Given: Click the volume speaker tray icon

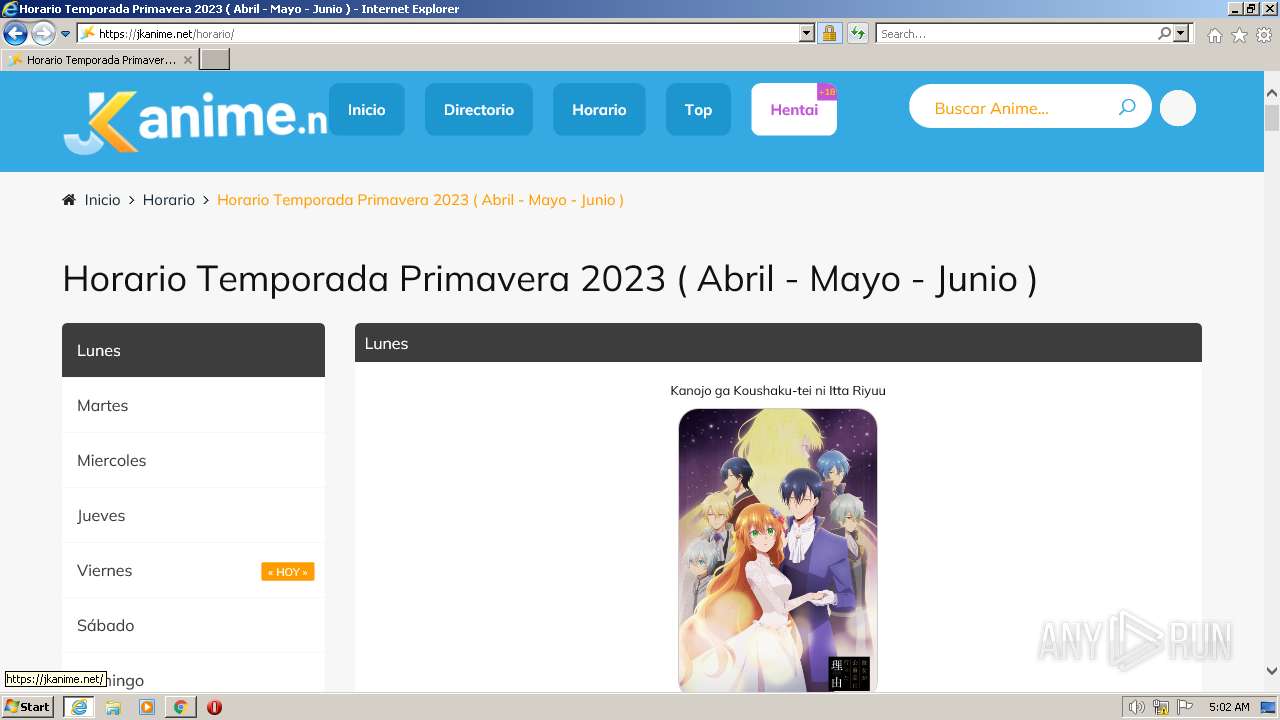Looking at the screenshot, I should point(1137,707).
